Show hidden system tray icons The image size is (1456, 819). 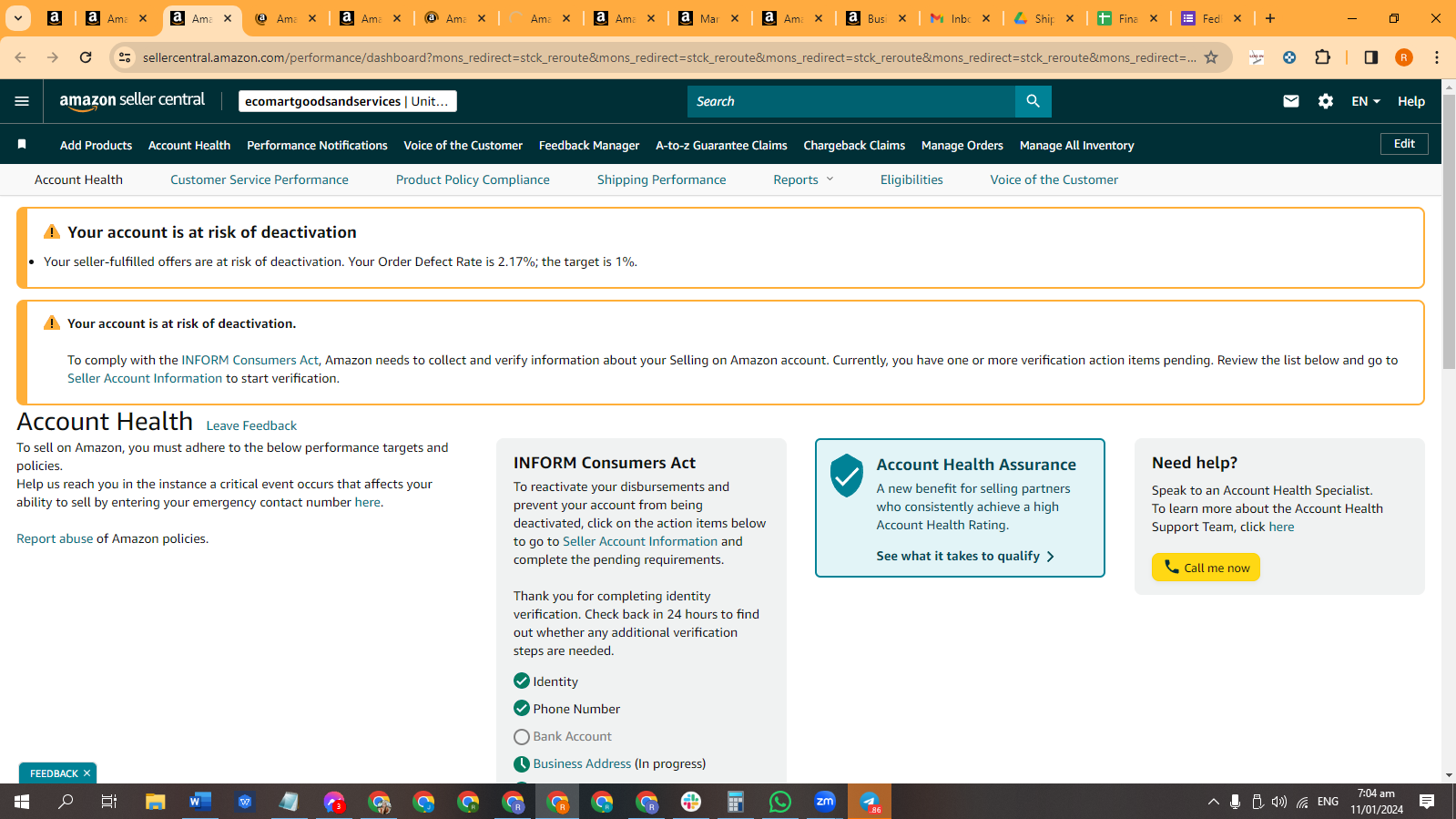pyautogui.click(x=1213, y=802)
